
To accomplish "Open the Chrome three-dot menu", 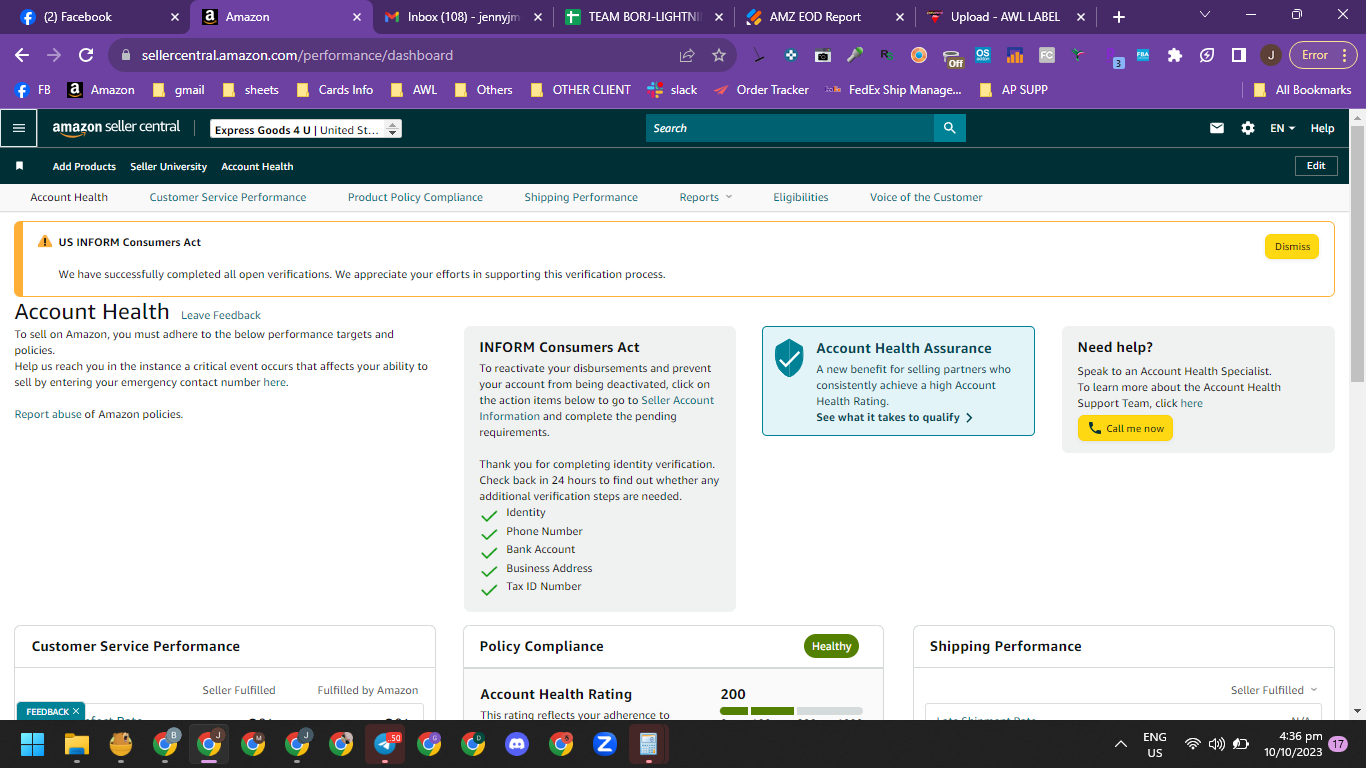I will point(1347,55).
